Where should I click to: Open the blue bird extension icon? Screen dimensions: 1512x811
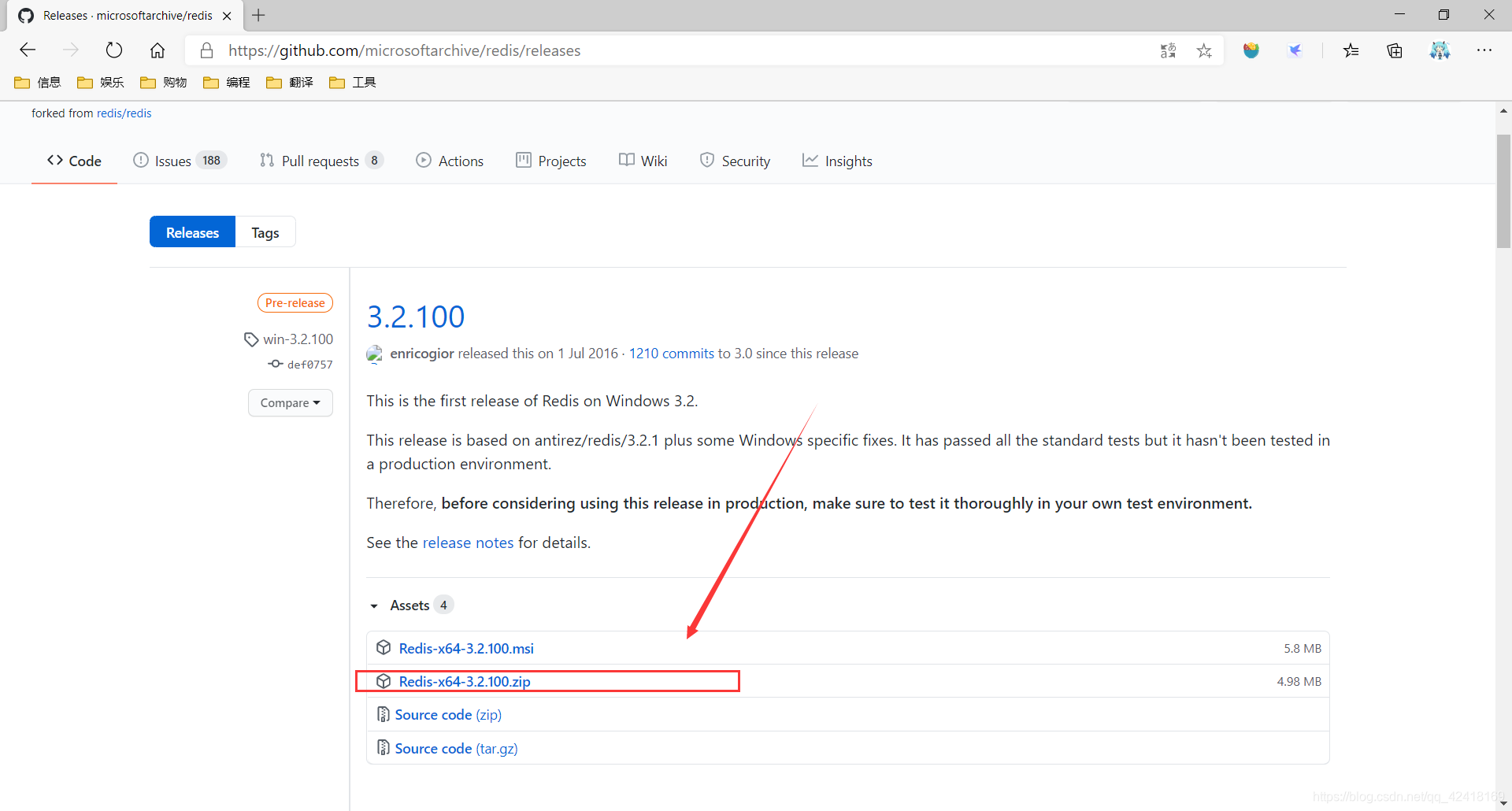coord(1295,50)
